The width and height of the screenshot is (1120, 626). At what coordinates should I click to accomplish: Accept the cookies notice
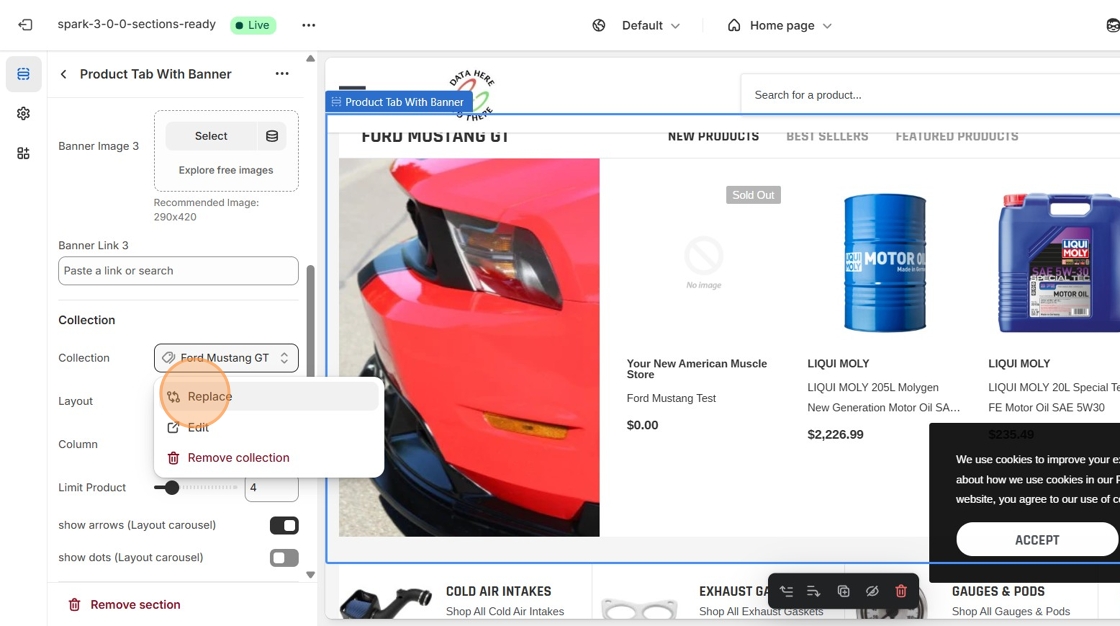tap(1037, 540)
